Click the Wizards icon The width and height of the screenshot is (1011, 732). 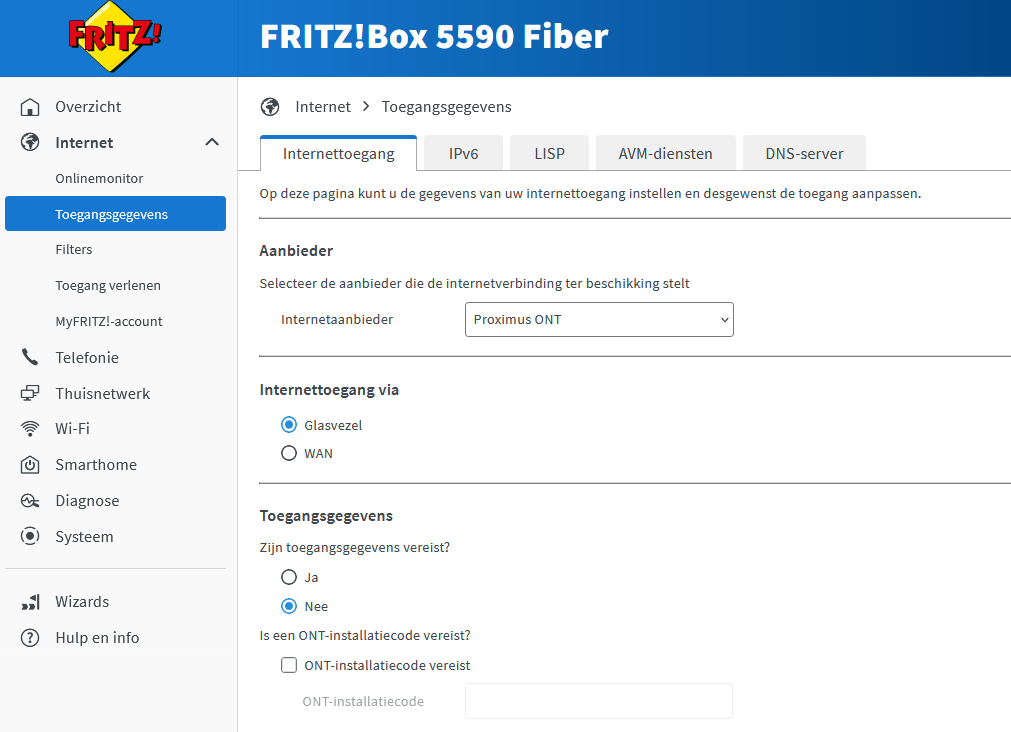pos(31,602)
